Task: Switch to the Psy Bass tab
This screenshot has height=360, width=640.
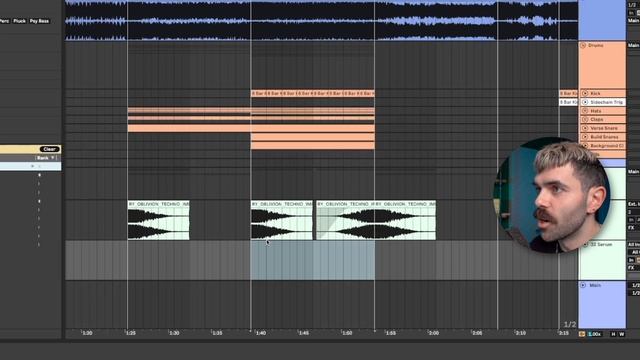Action: 39,21
